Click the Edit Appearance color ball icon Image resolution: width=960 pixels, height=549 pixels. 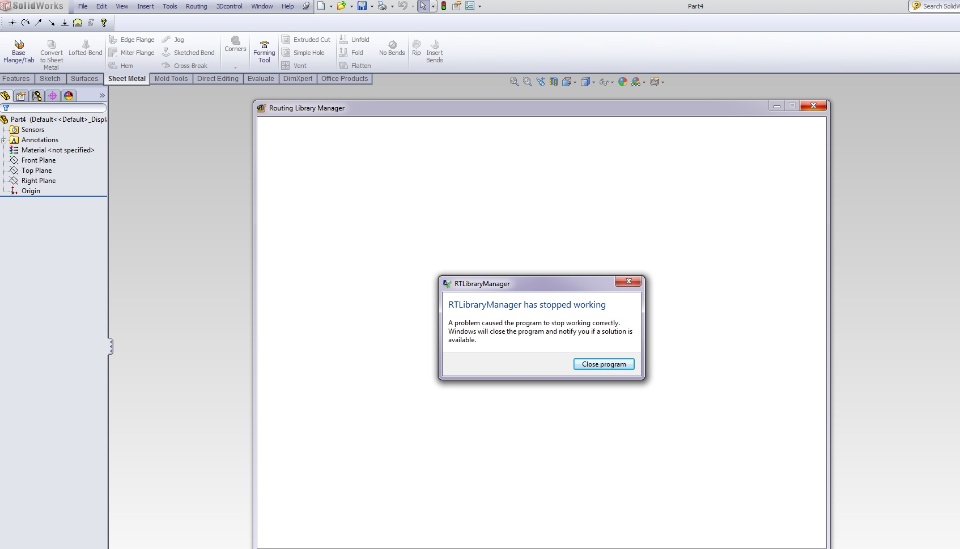coord(623,81)
